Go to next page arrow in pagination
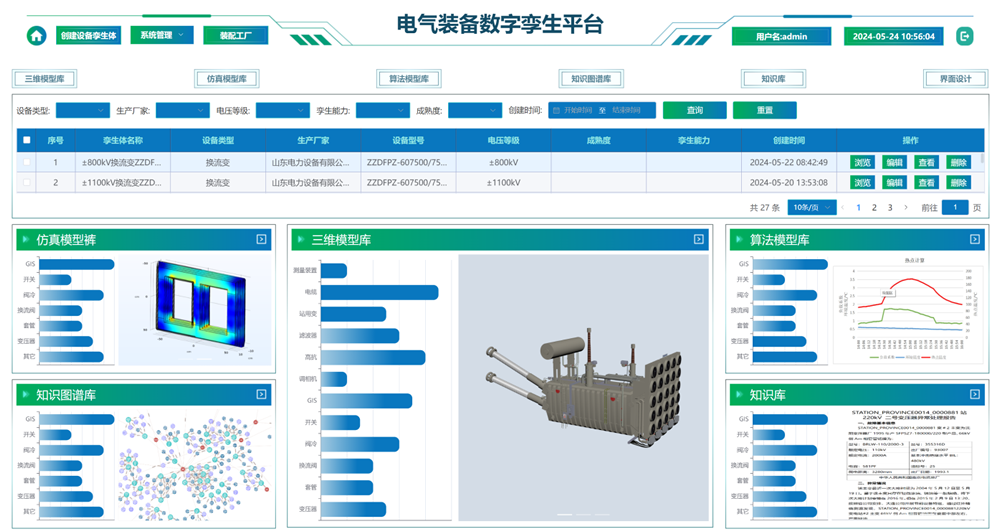The image size is (1000, 531). tap(905, 208)
